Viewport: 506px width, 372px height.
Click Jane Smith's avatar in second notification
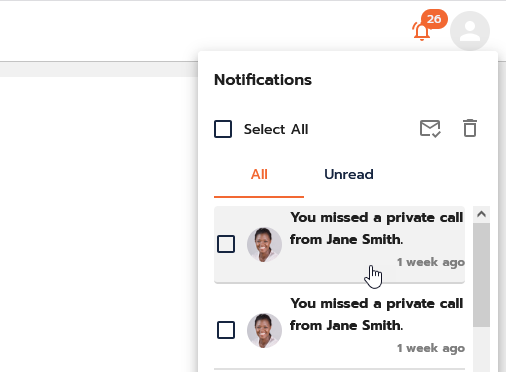coord(264,330)
